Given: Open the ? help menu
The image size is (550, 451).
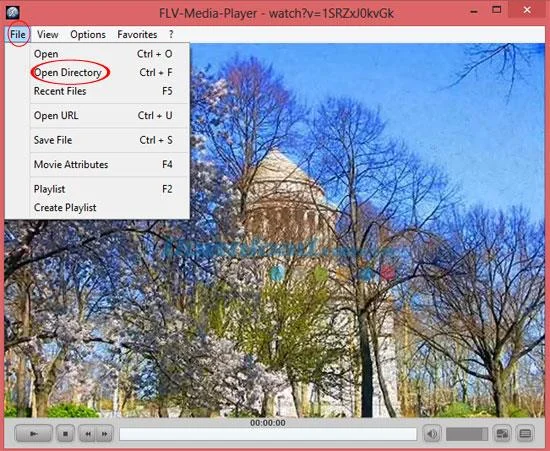Looking at the screenshot, I should 171,34.
